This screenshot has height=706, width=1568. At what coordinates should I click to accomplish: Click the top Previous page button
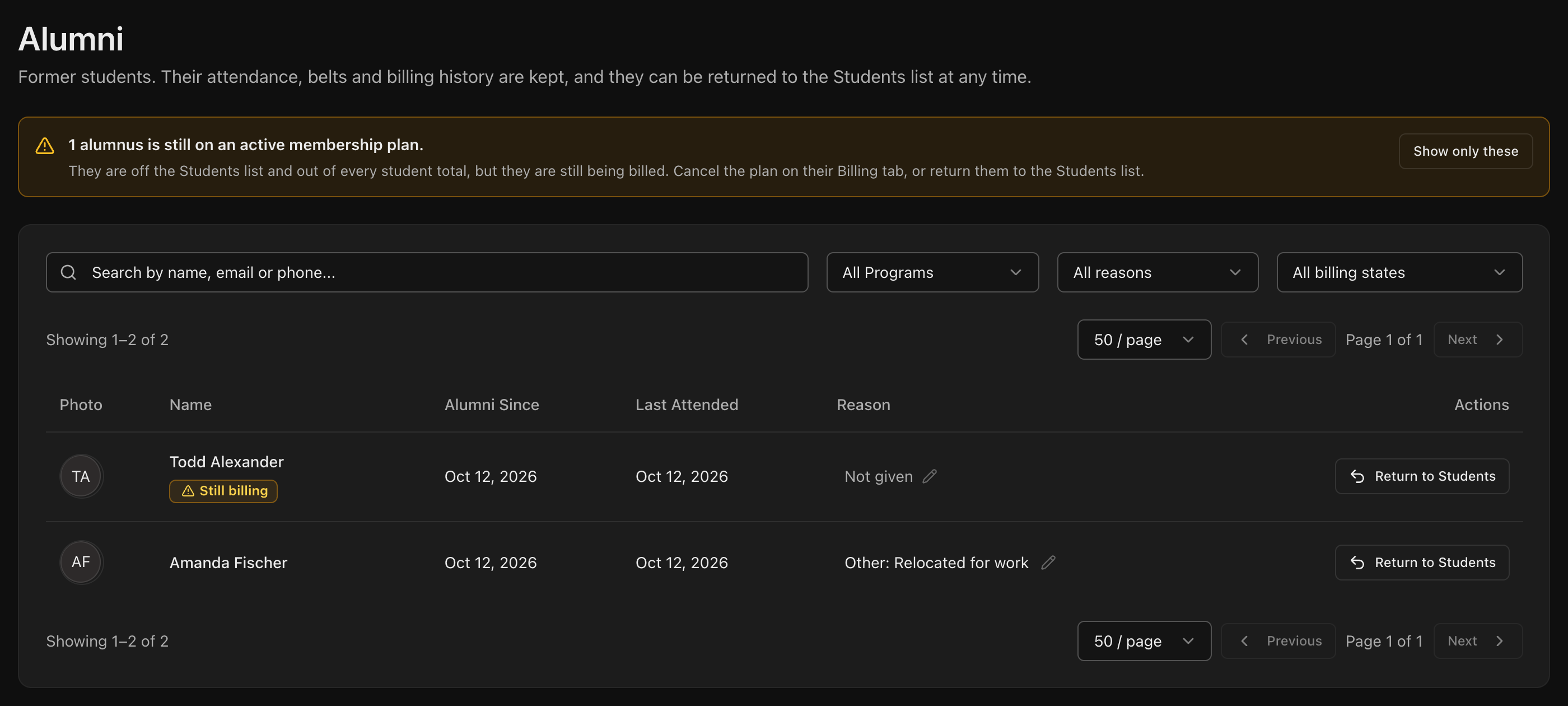(x=1278, y=340)
